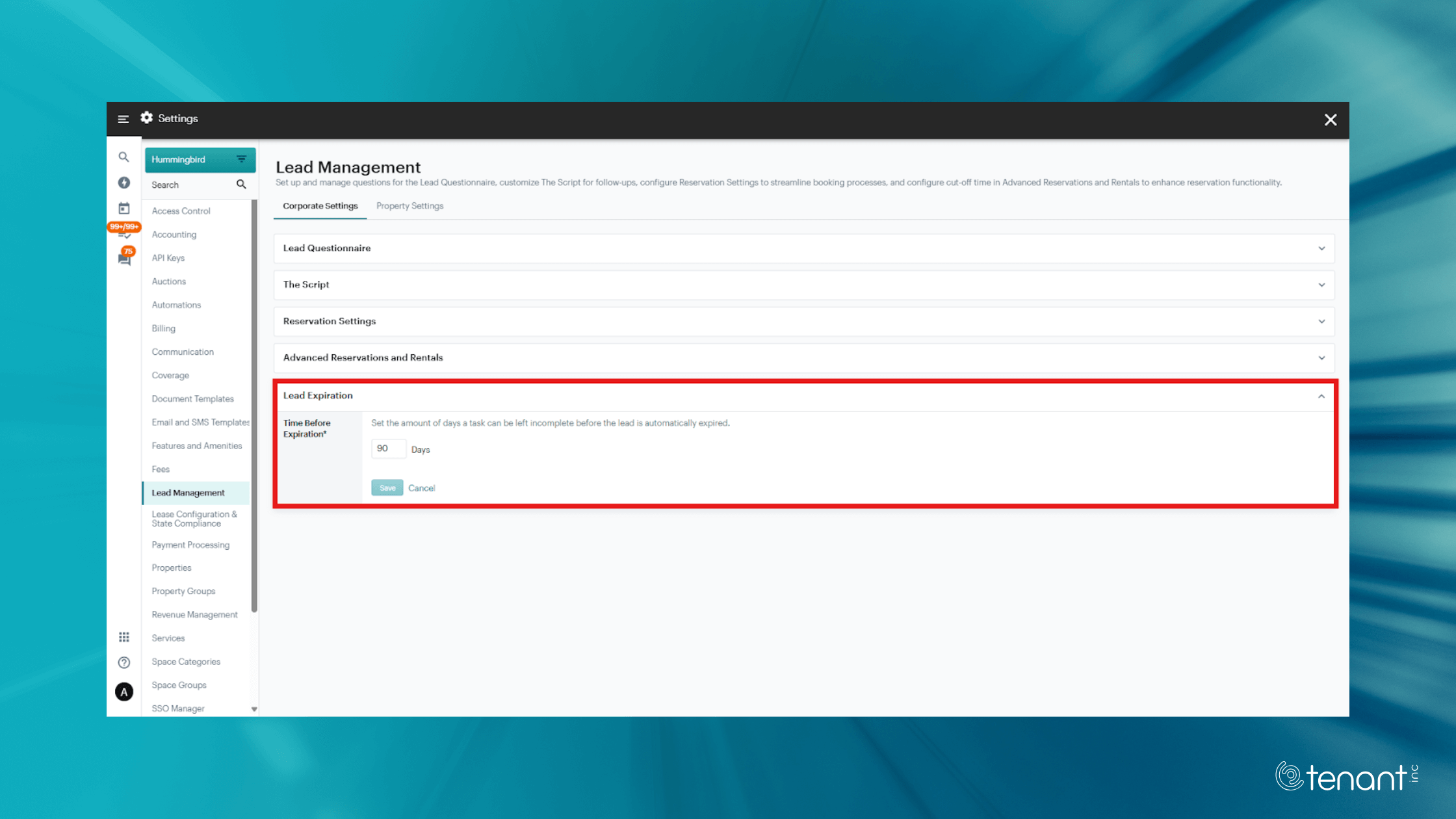
Task: Open chat messages icon with 75 badge
Action: coord(124,259)
